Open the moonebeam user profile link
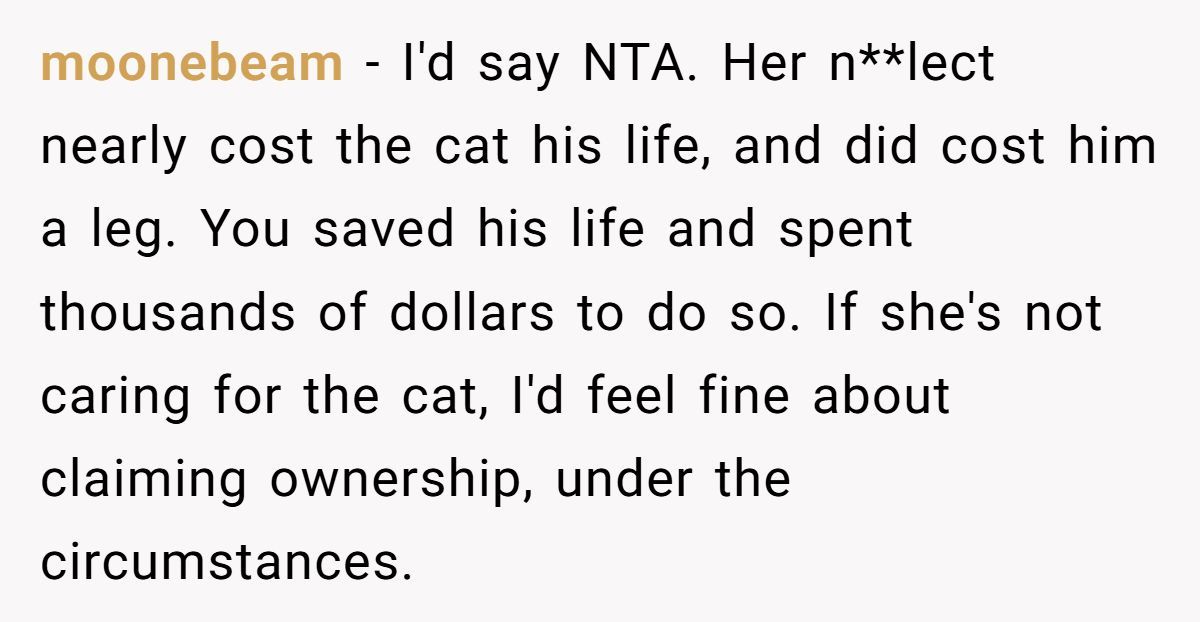The image size is (1200, 622). coord(191,65)
